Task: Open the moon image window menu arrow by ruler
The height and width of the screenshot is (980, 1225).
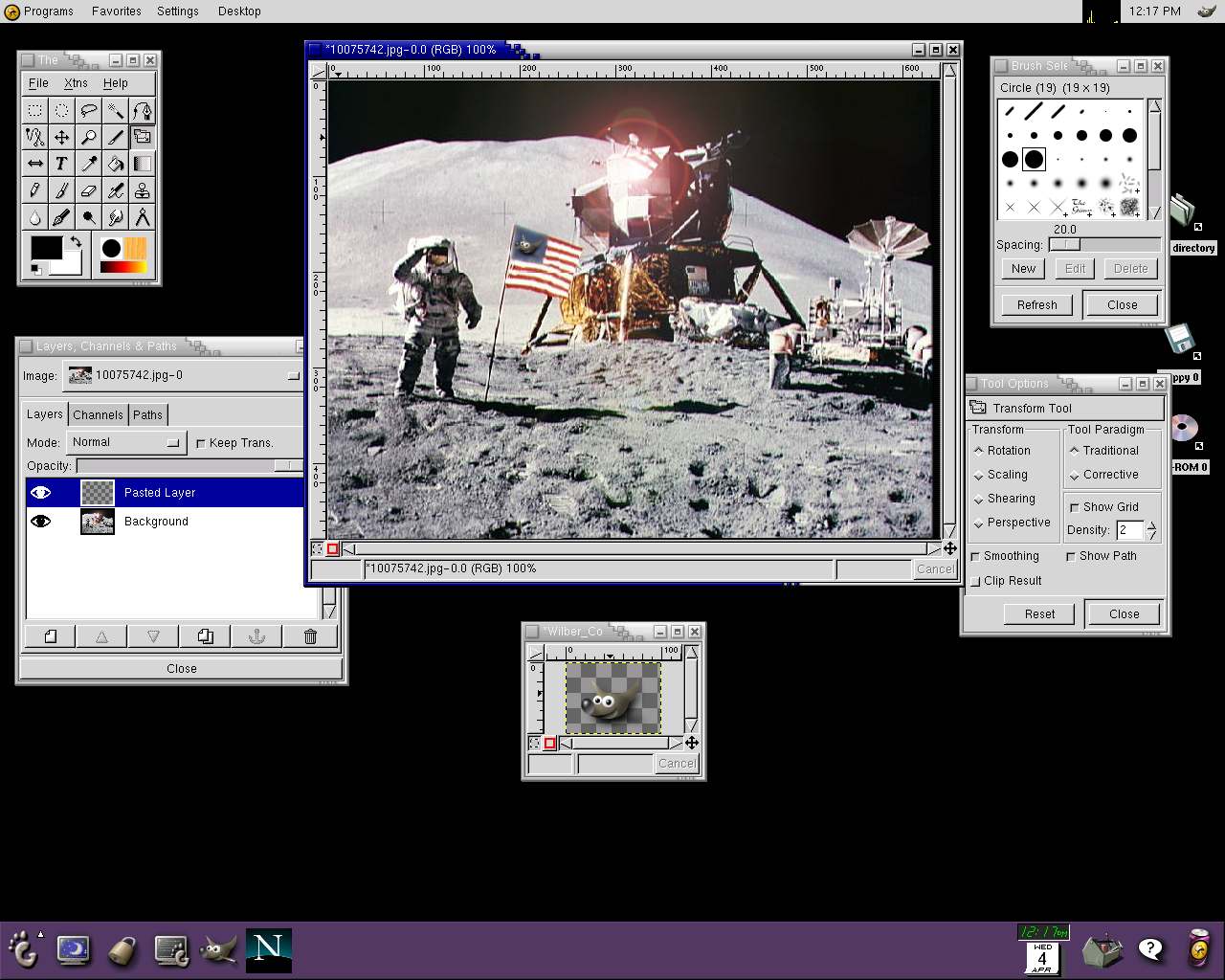Action: coord(319,71)
